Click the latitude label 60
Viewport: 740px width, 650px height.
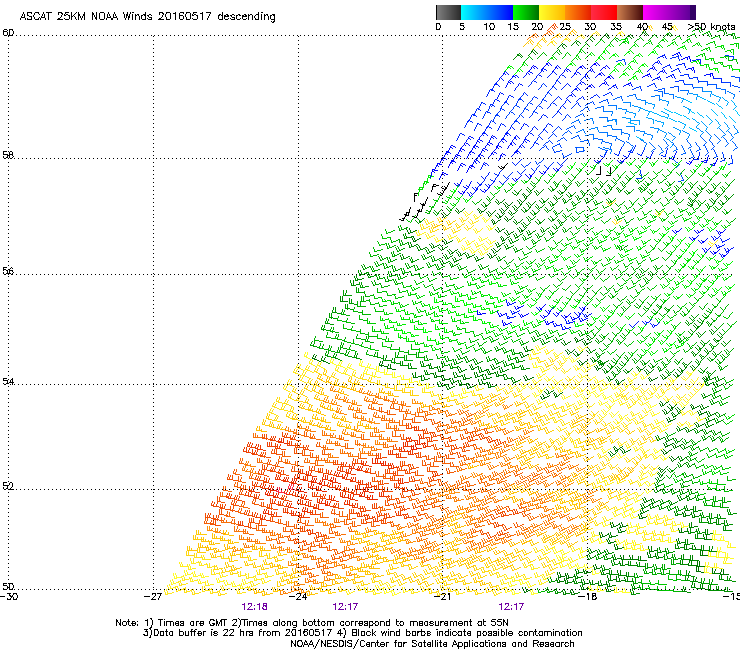8,33
